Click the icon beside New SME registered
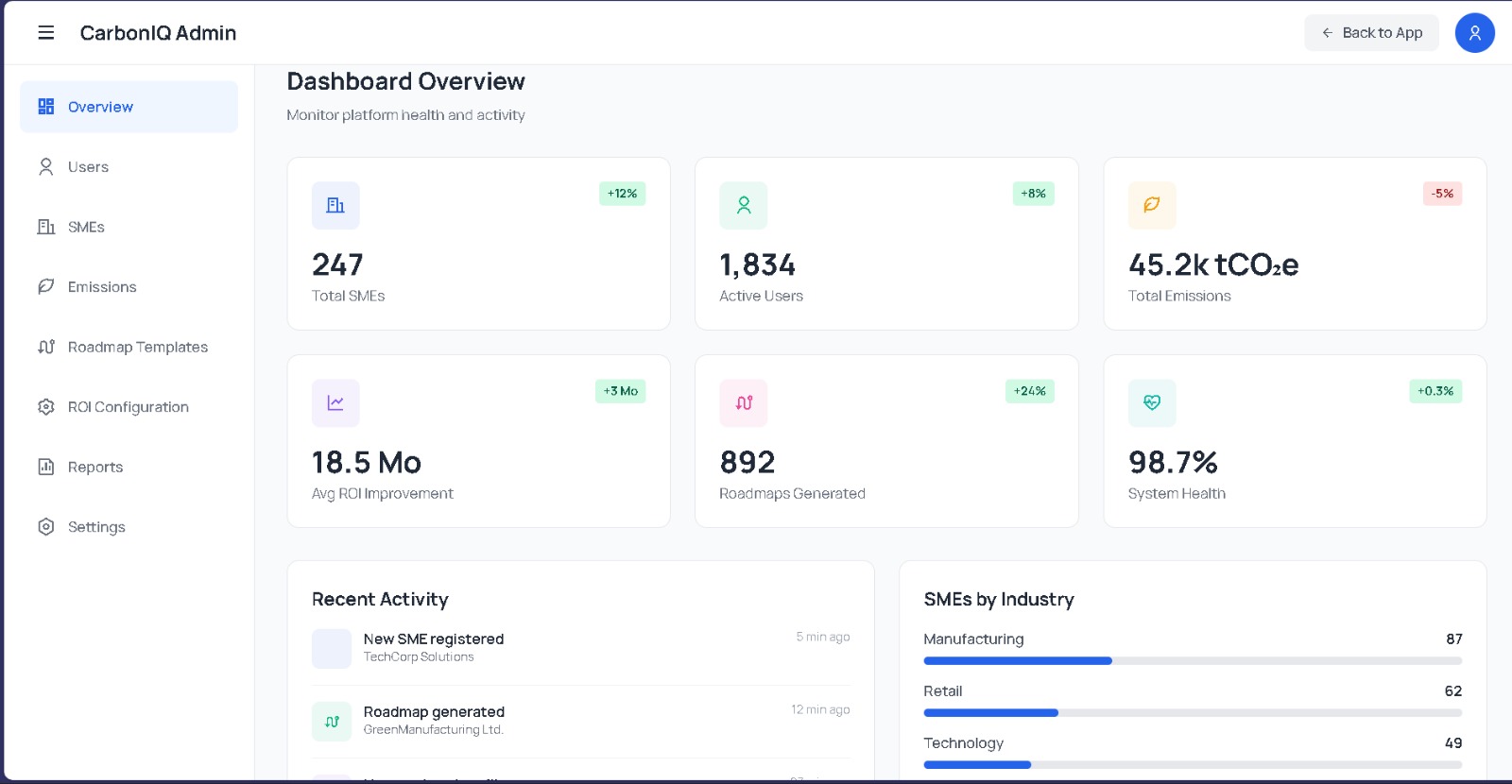1512x784 pixels. pos(332,649)
